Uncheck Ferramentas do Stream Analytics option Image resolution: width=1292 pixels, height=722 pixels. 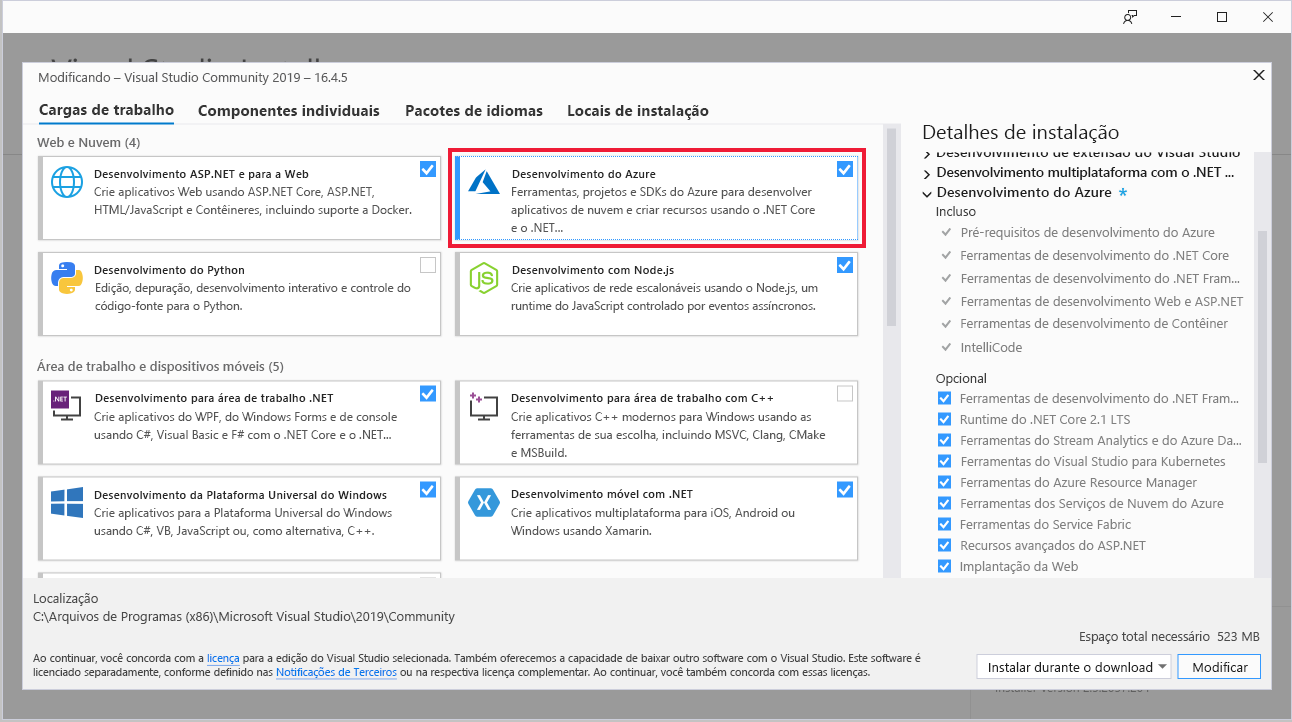click(944, 441)
